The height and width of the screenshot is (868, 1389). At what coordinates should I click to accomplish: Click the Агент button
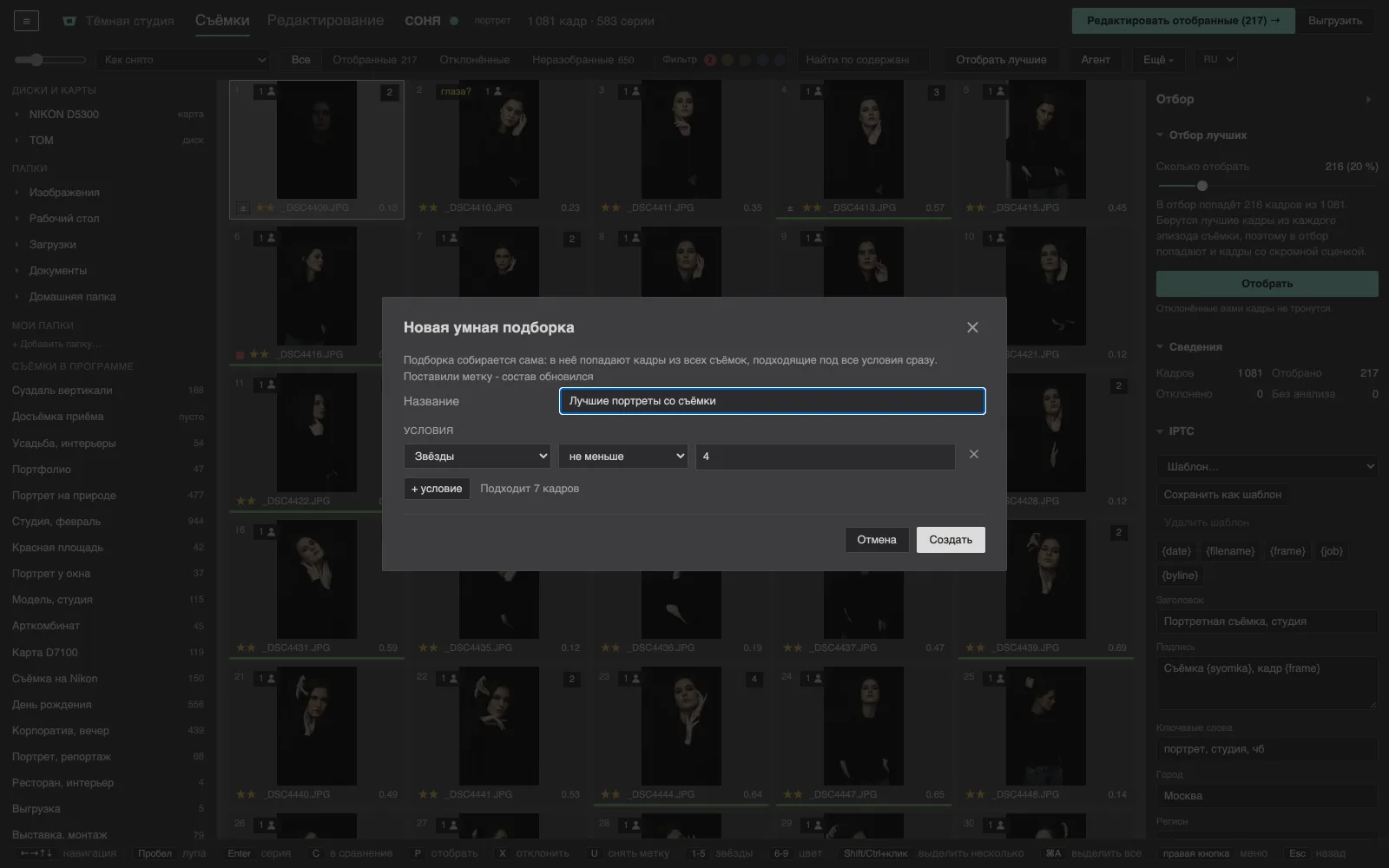tap(1096, 60)
